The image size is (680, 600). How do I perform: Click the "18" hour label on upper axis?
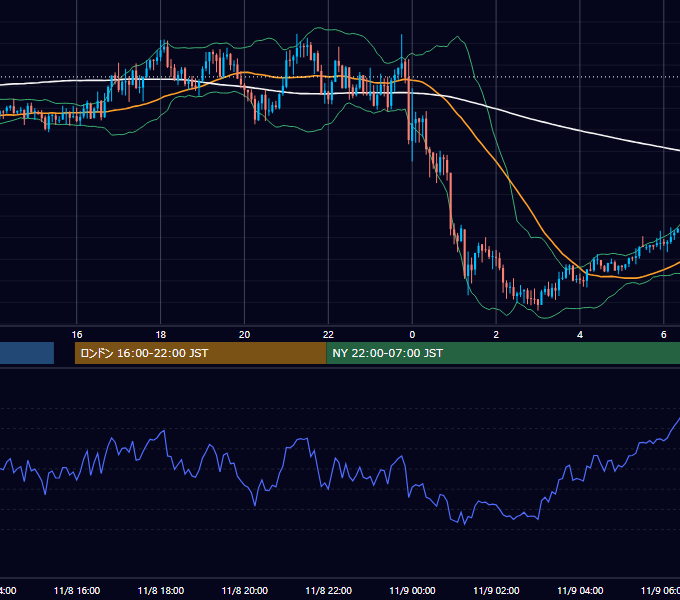(160, 335)
